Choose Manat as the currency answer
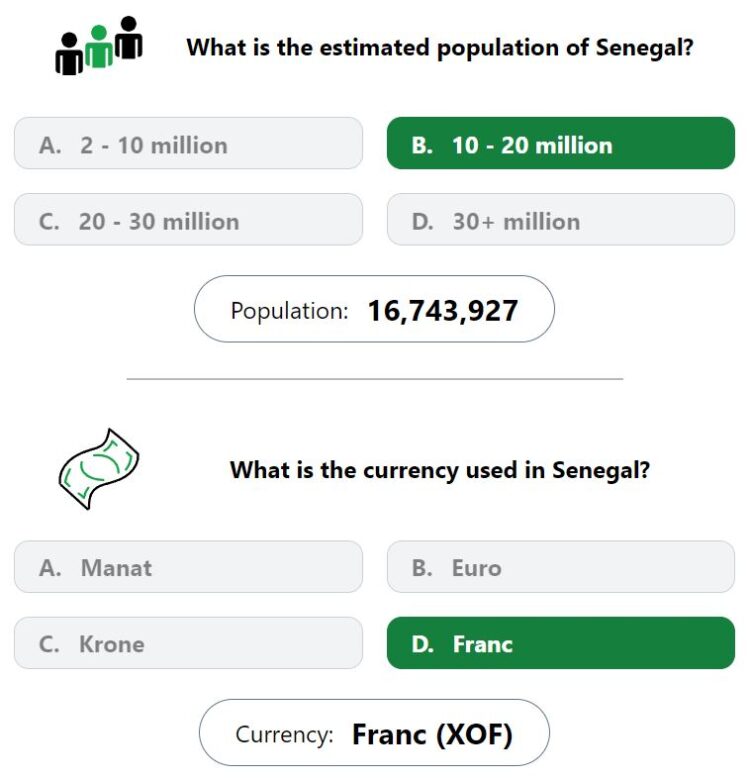 click(x=188, y=567)
